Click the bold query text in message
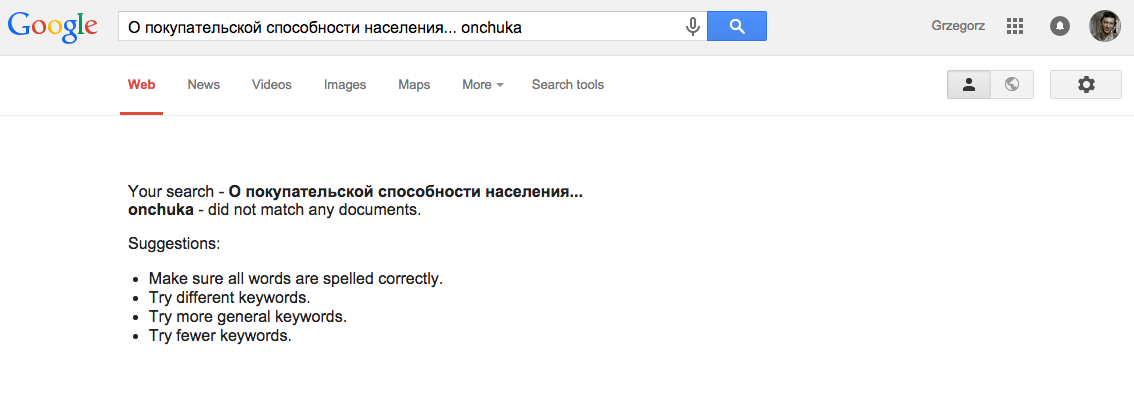1134x404 pixels. click(355, 202)
